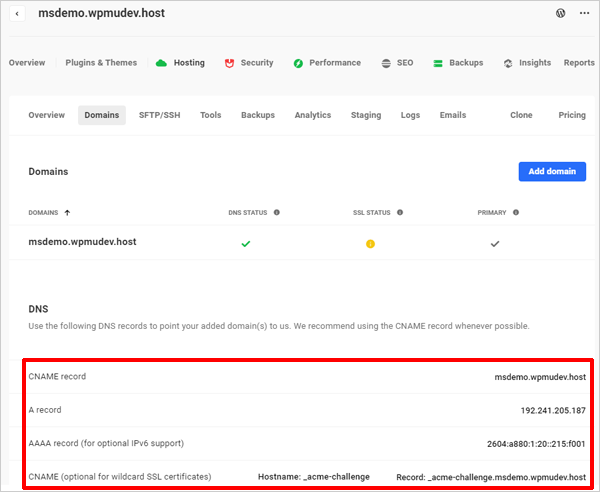Click the primary domain checkmark
The height and width of the screenshot is (492, 600).
(x=495, y=244)
